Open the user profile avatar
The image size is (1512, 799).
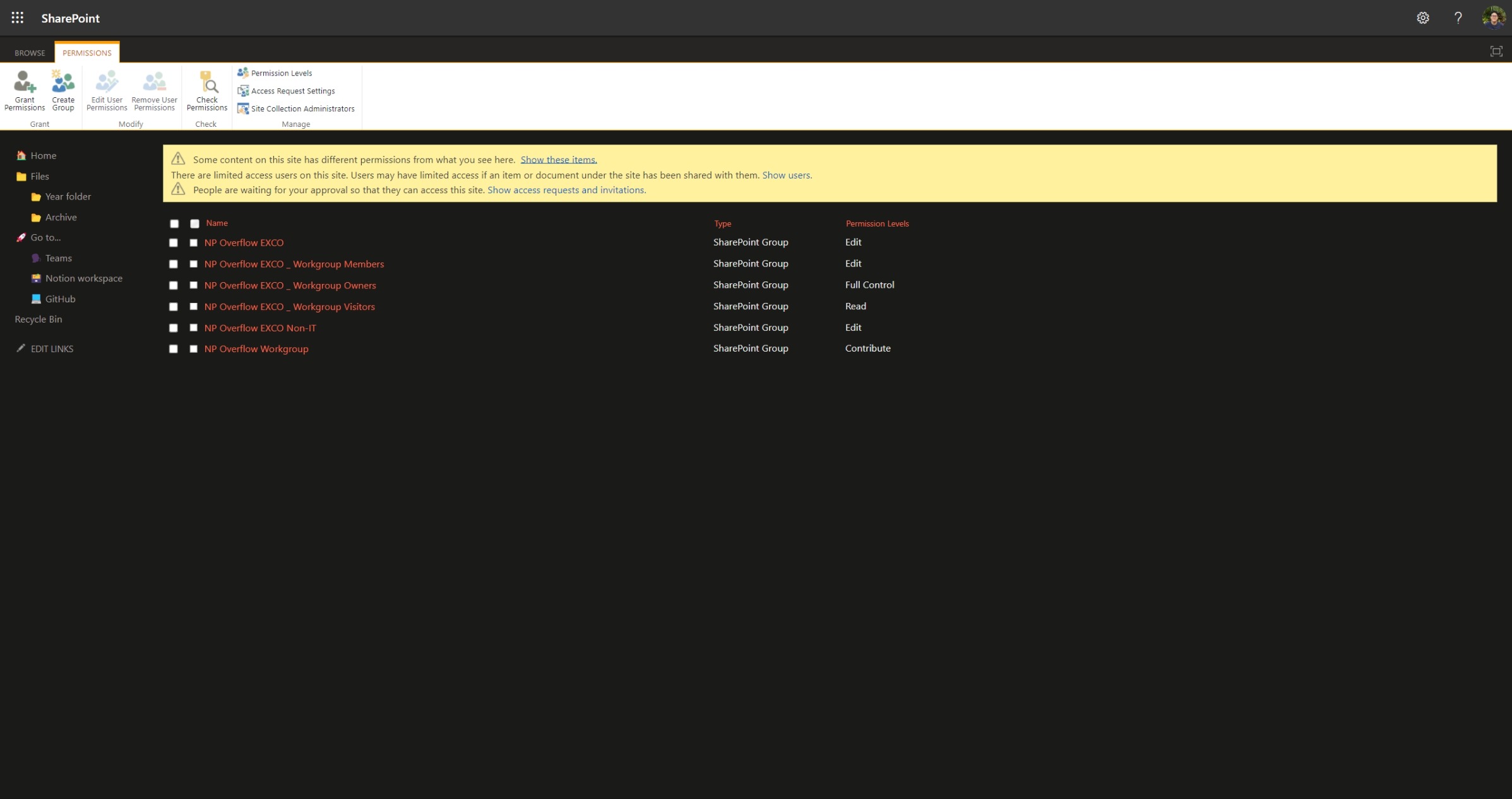[x=1493, y=18]
